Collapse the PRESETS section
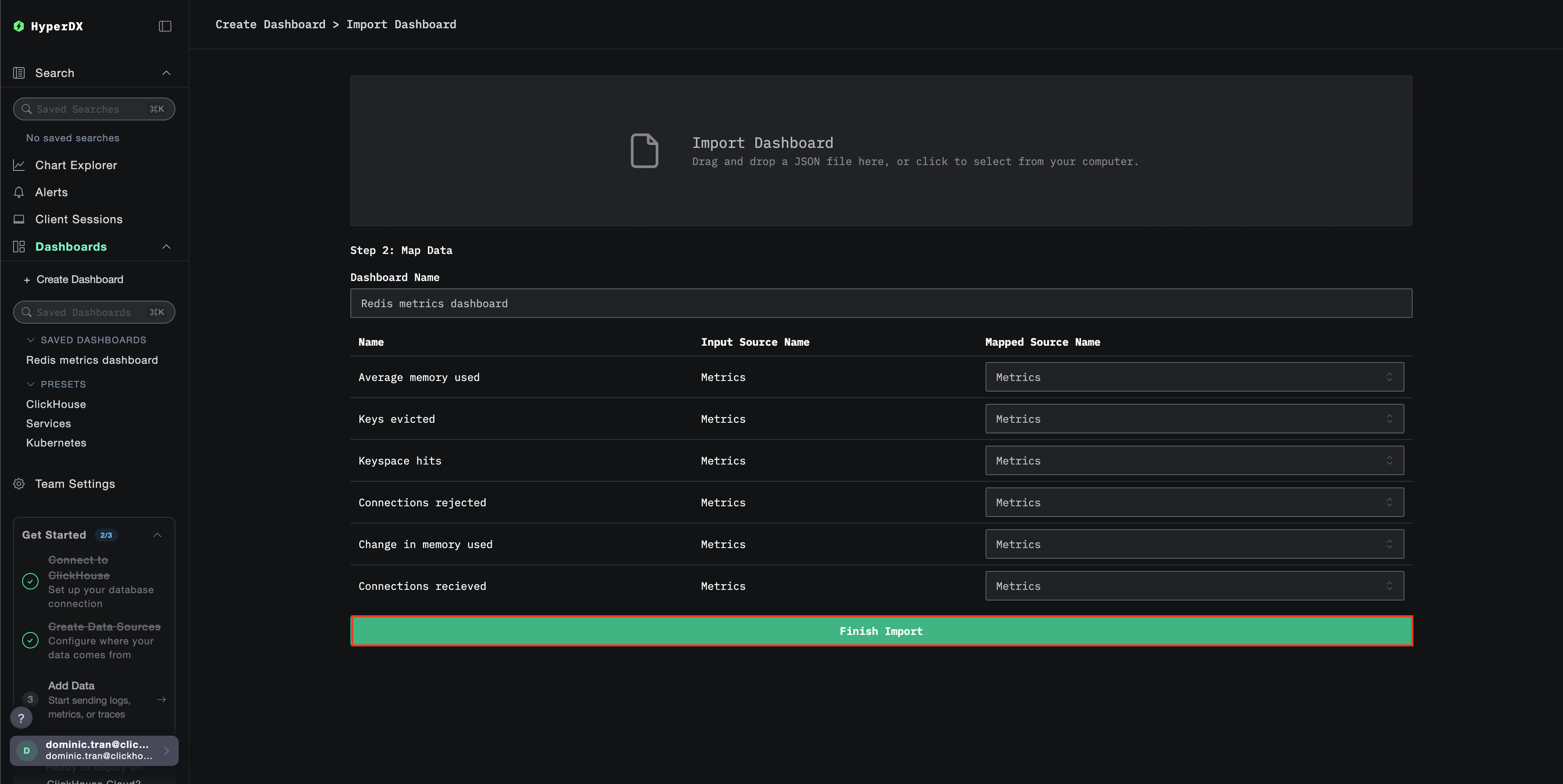Image resolution: width=1563 pixels, height=784 pixels. (30, 384)
